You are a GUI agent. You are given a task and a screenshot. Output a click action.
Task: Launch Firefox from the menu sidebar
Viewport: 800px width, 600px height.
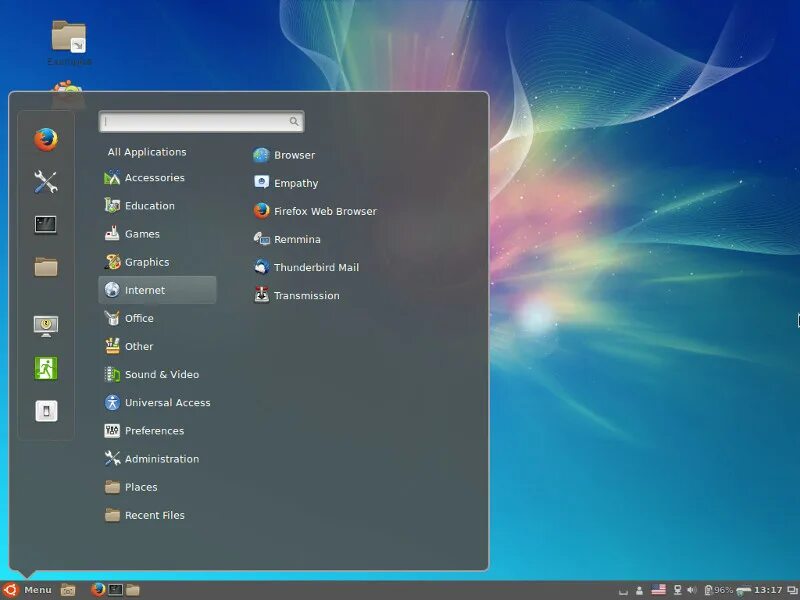44,138
